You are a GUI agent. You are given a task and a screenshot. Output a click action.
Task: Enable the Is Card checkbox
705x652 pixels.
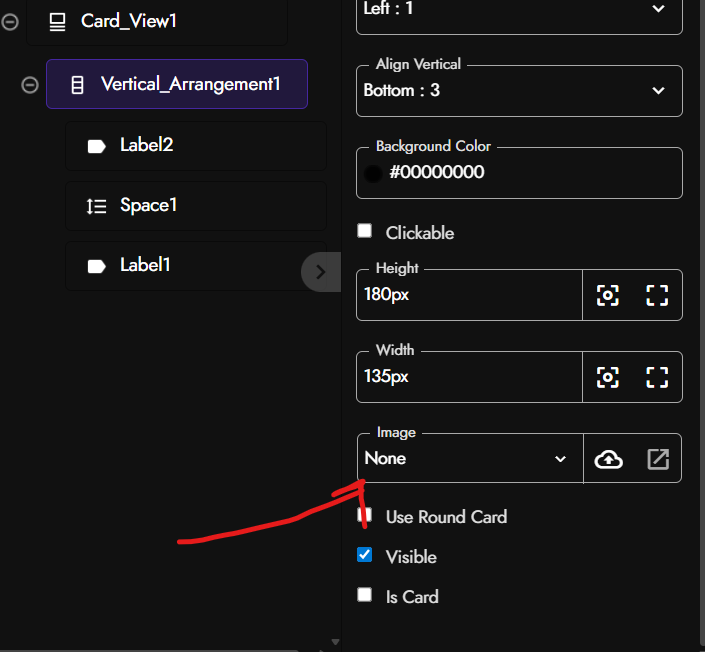(365, 594)
